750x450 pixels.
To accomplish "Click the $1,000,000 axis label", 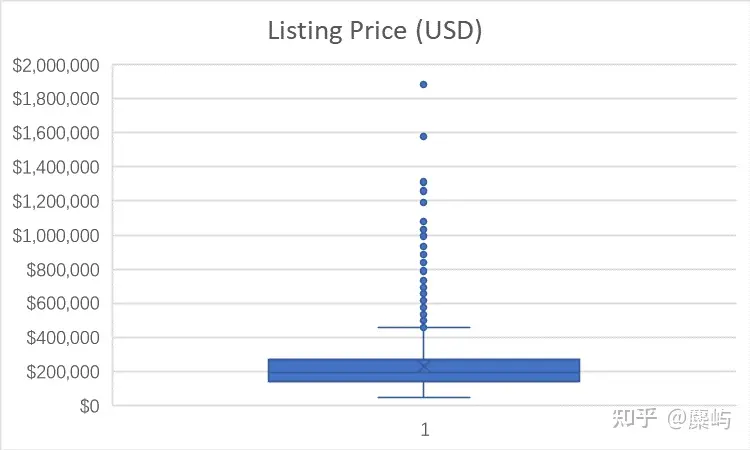I will click(55, 235).
